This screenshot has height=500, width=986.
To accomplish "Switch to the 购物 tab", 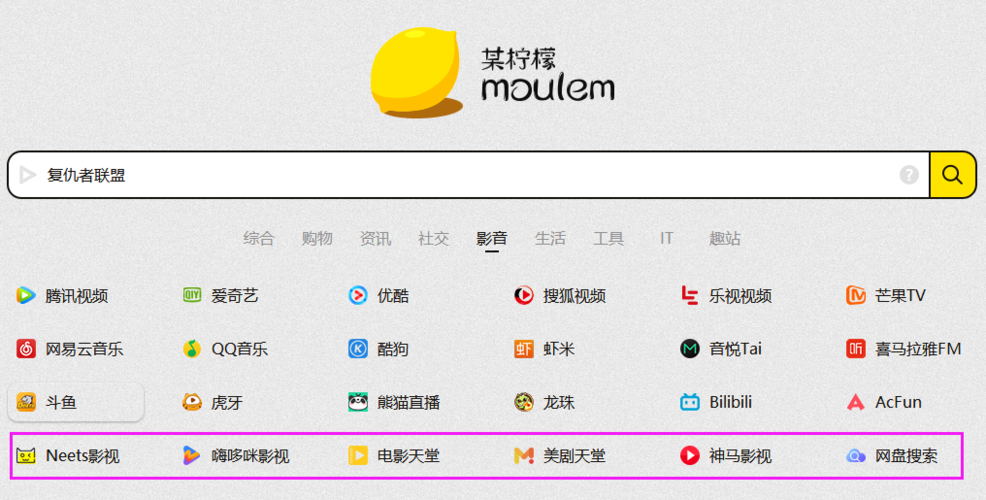I will (317, 238).
